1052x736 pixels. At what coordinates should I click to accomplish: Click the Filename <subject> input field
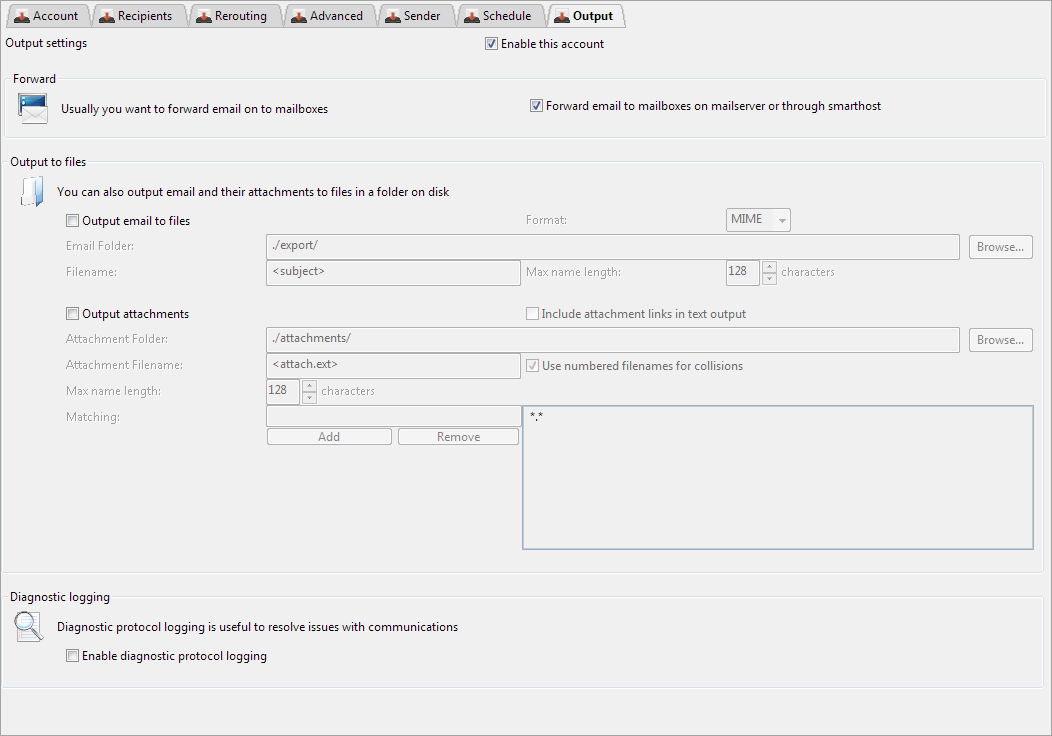[392, 272]
